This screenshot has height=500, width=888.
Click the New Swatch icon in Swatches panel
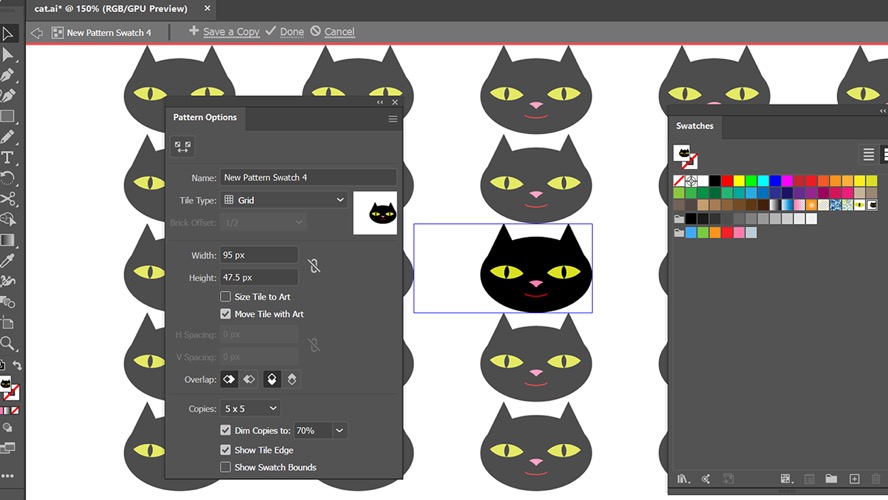pyautogui.click(x=854, y=479)
